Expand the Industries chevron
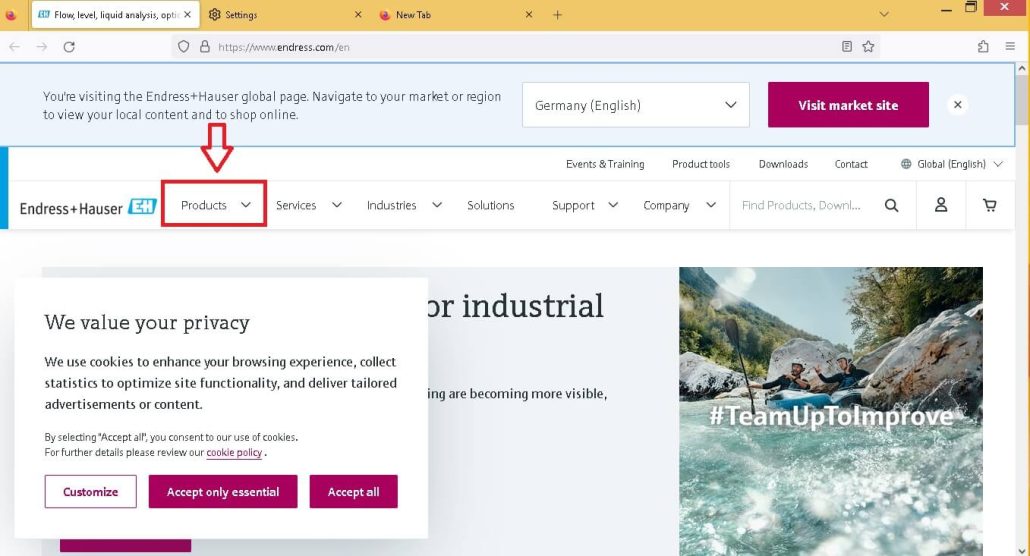Image resolution: width=1030 pixels, height=556 pixels. point(437,205)
